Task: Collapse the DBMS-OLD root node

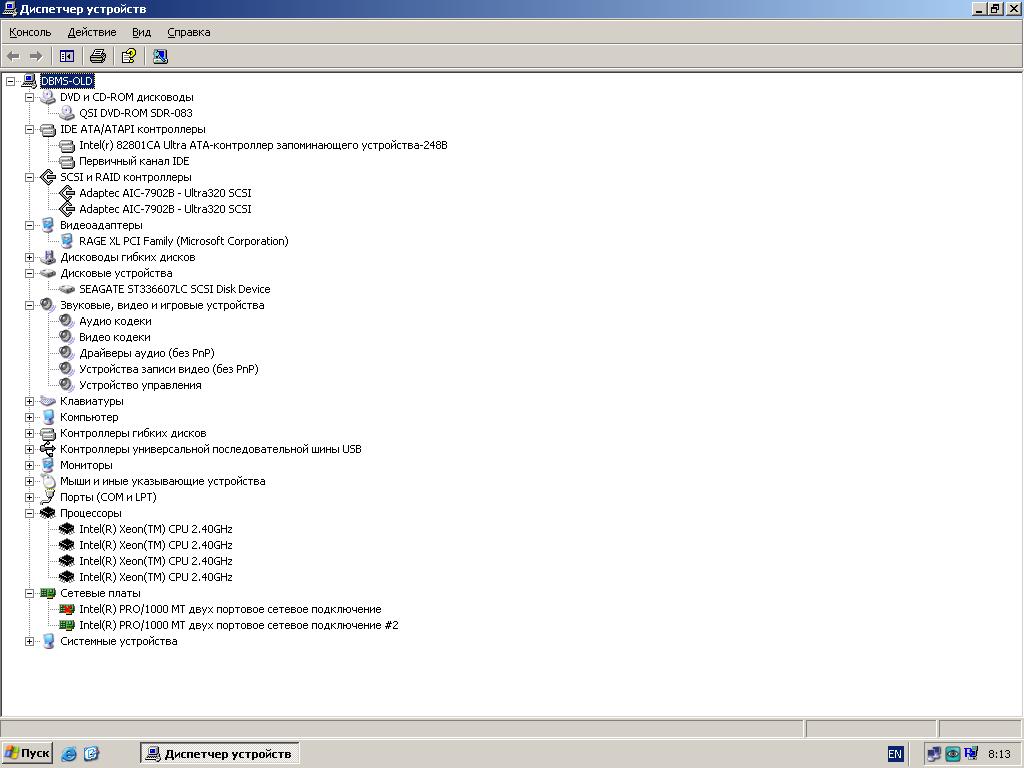Action: (x=10, y=81)
